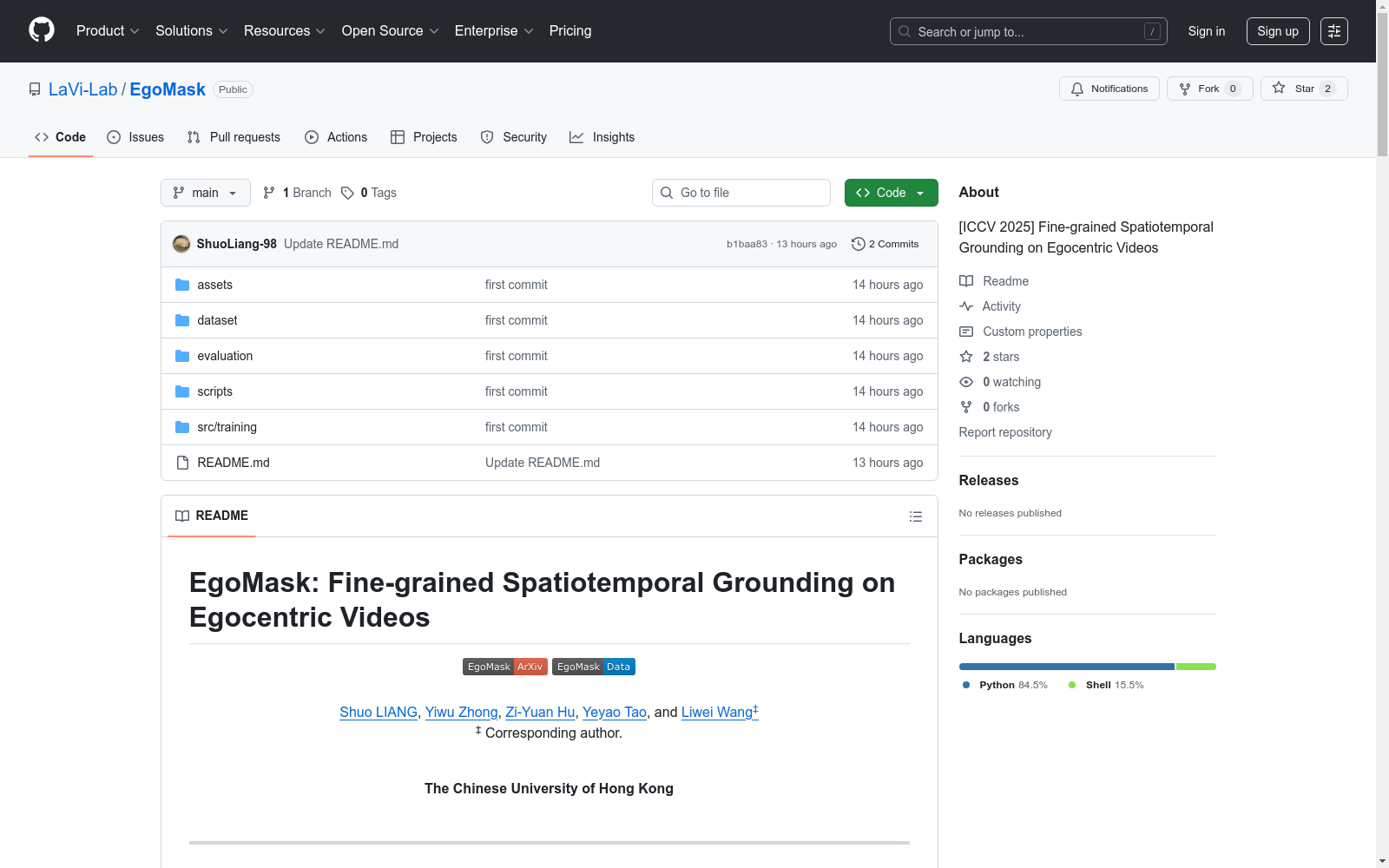
Task: Open commit history with 2 Commits
Action: tap(885, 244)
